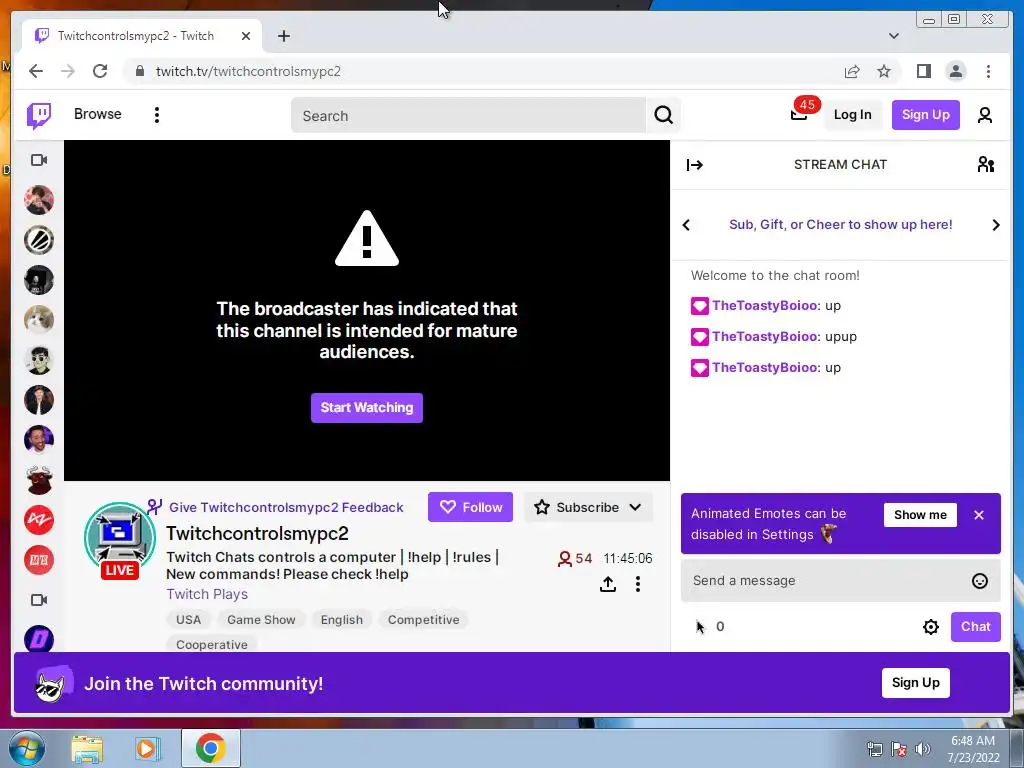Open Give Twitchcontrolsmypc2 Feedback link

click(x=286, y=507)
